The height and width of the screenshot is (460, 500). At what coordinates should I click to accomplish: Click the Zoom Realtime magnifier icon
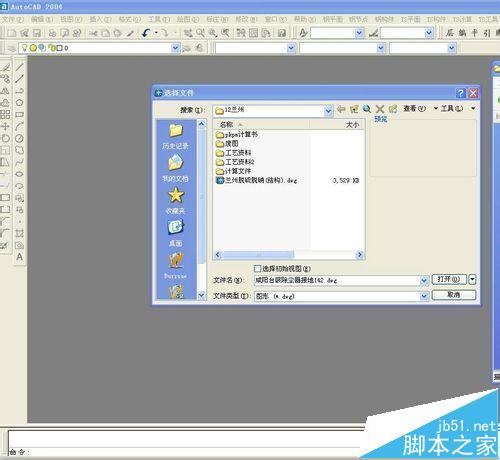[x=200, y=33]
